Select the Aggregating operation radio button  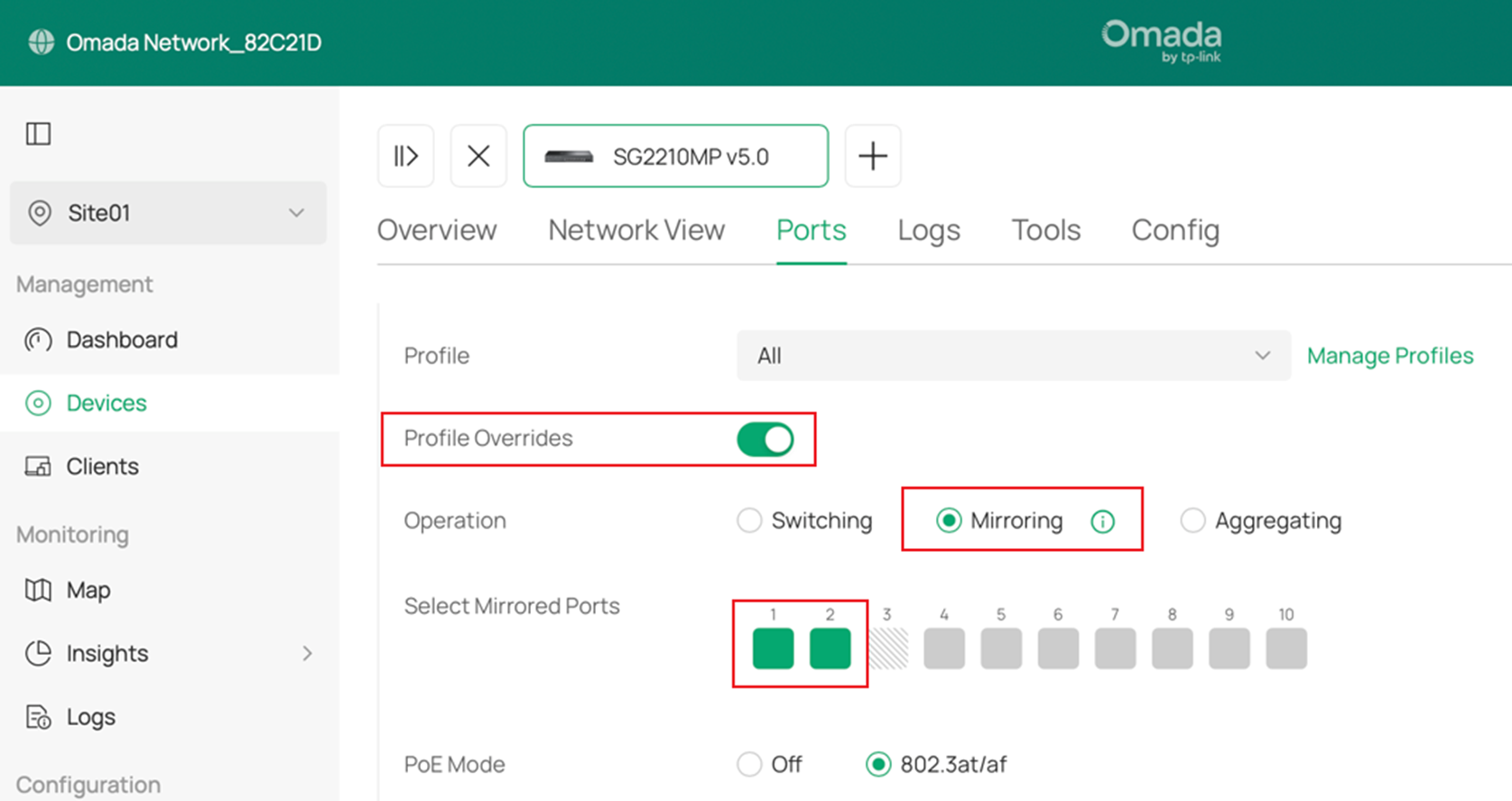(1192, 521)
